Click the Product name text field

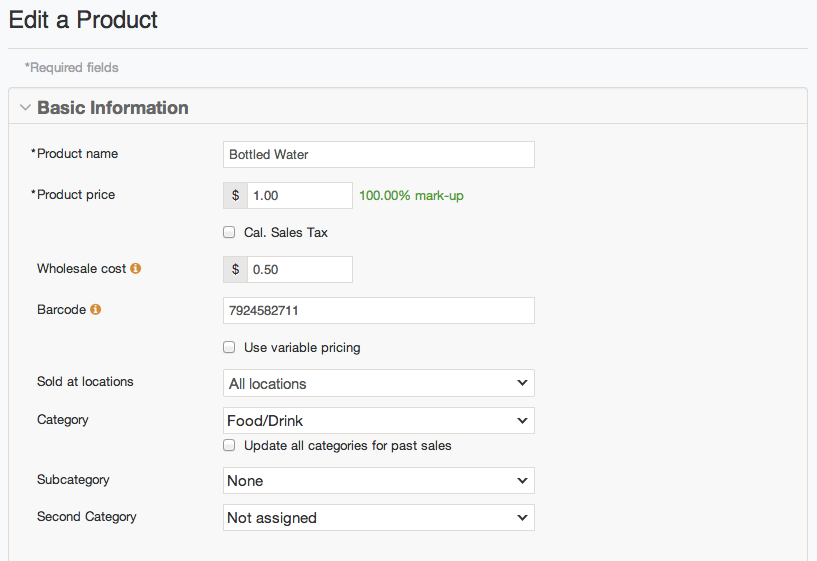[x=378, y=155]
